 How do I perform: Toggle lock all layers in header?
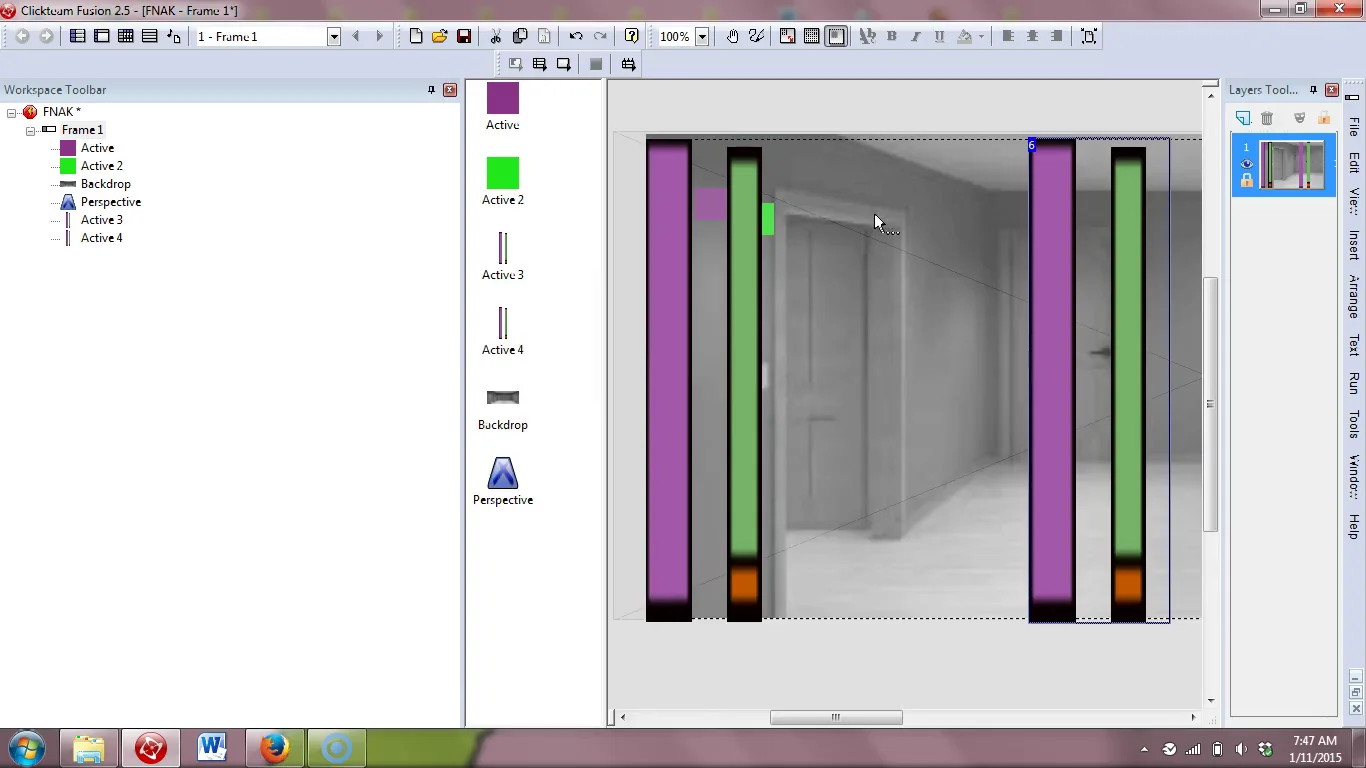point(1324,118)
